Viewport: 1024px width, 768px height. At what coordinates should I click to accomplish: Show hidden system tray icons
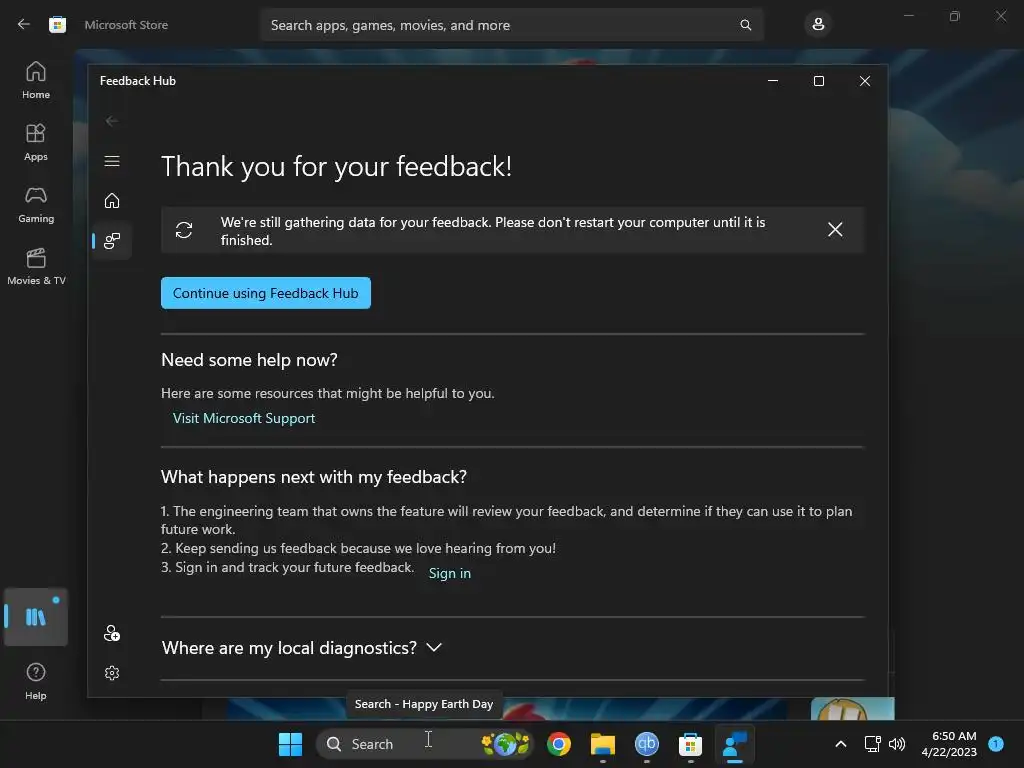pyautogui.click(x=840, y=744)
